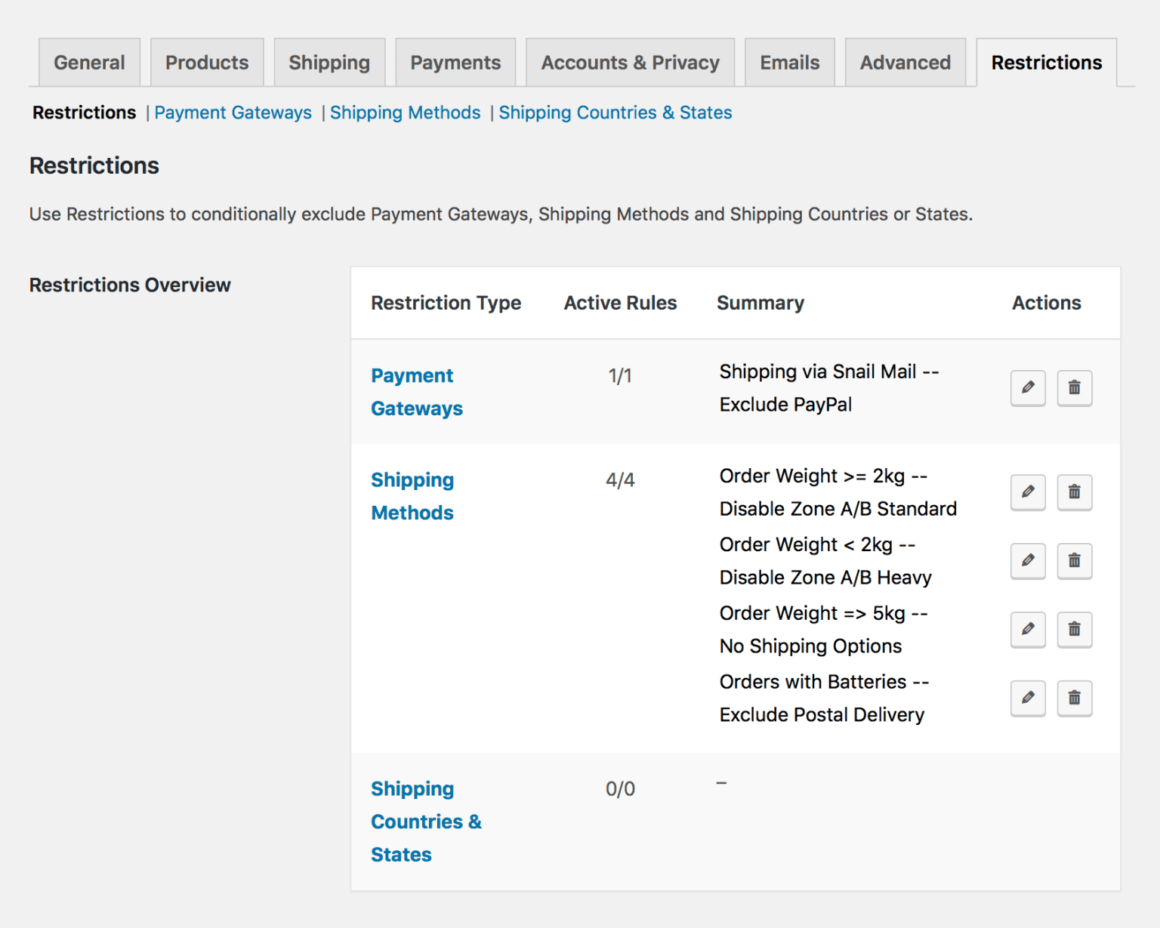Viewport: 1160px width, 928px height.
Task: Switch to the Payments tab
Action: click(455, 62)
